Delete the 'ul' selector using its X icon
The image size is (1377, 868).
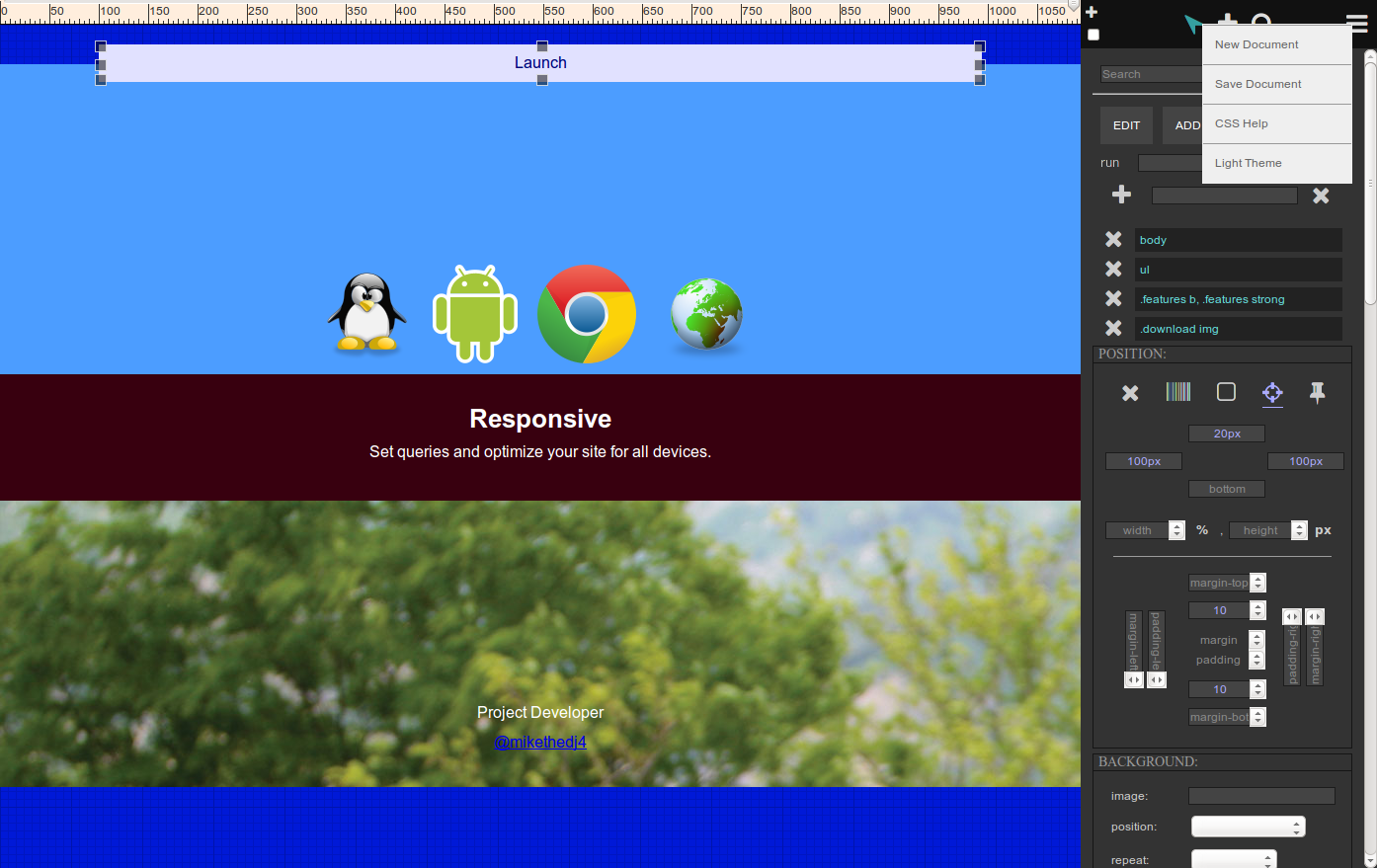coord(1113,269)
